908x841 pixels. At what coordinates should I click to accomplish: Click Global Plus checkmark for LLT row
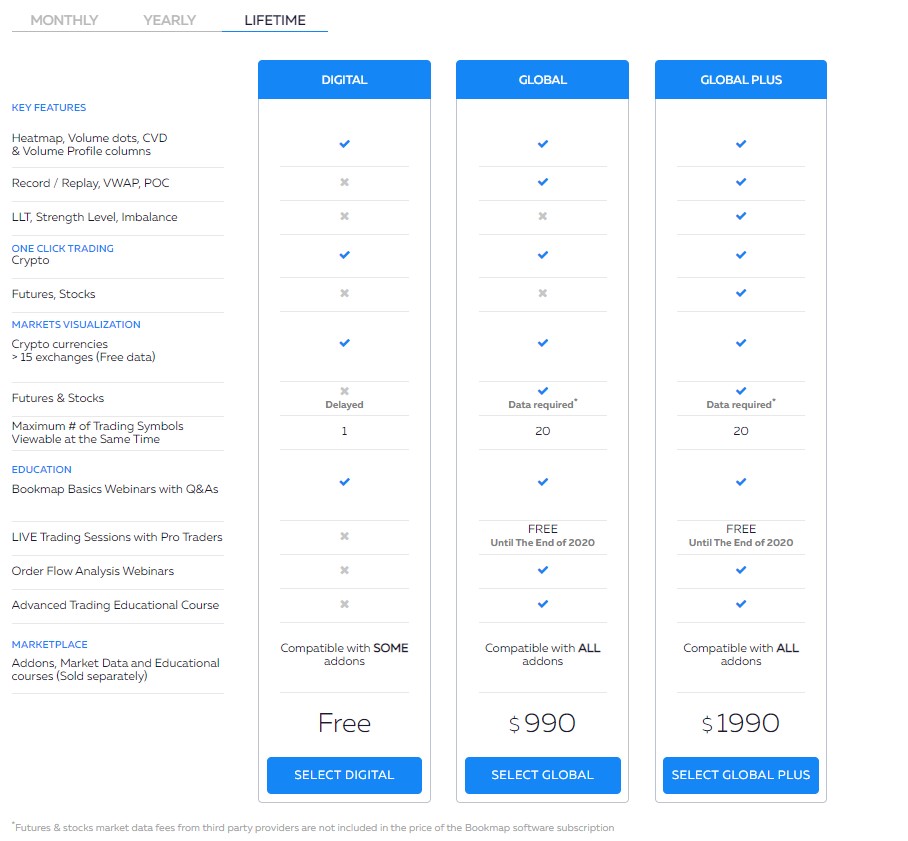coord(741,216)
